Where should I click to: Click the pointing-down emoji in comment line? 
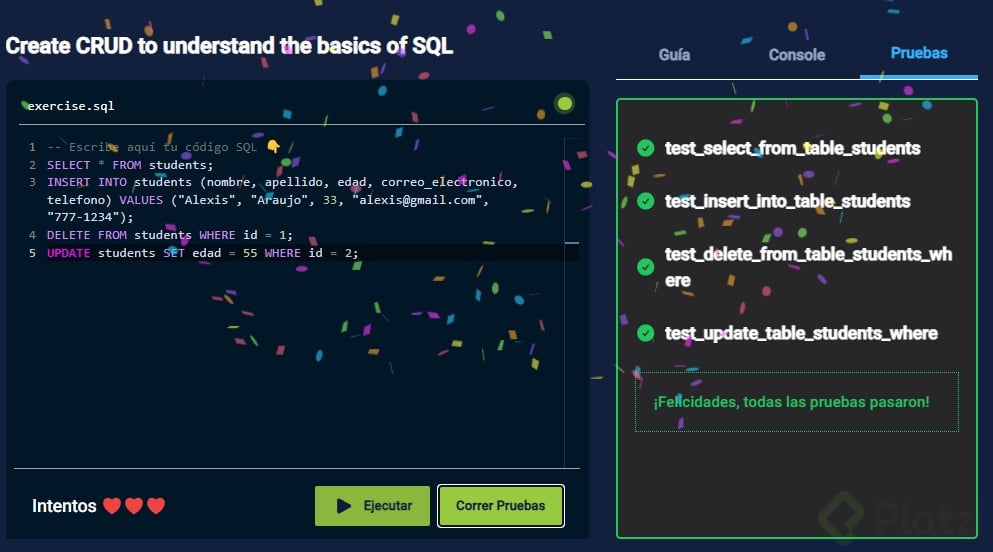273,146
